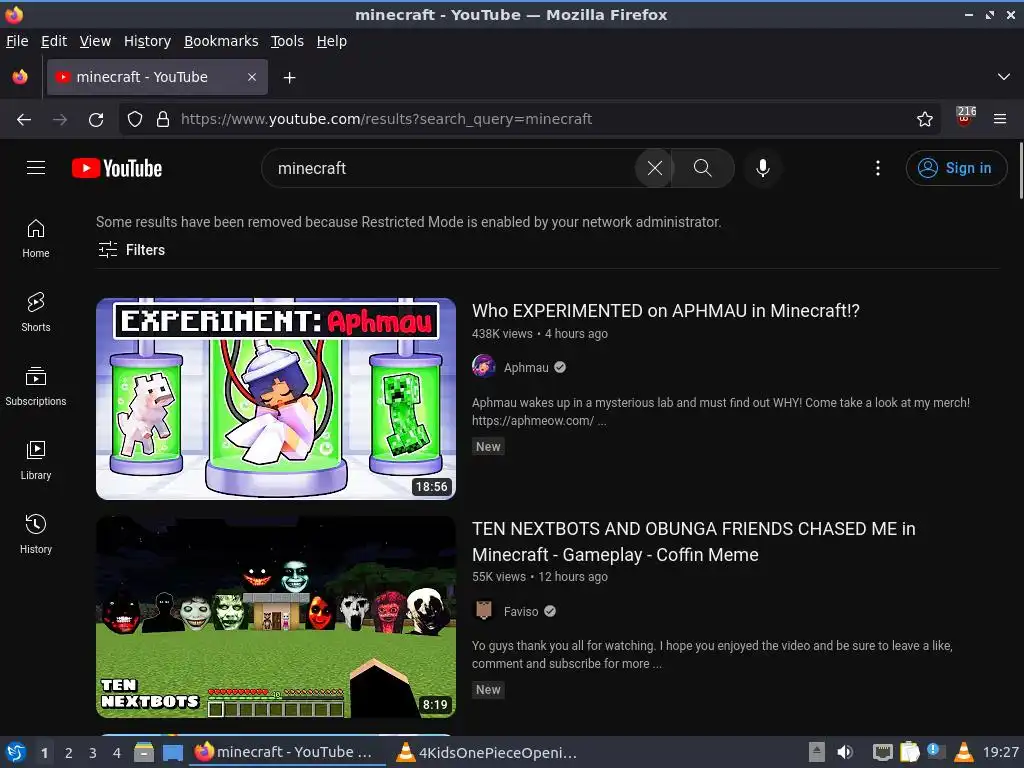This screenshot has height=768, width=1024.
Task: Open the taskbar start menu icon
Action: point(16,752)
